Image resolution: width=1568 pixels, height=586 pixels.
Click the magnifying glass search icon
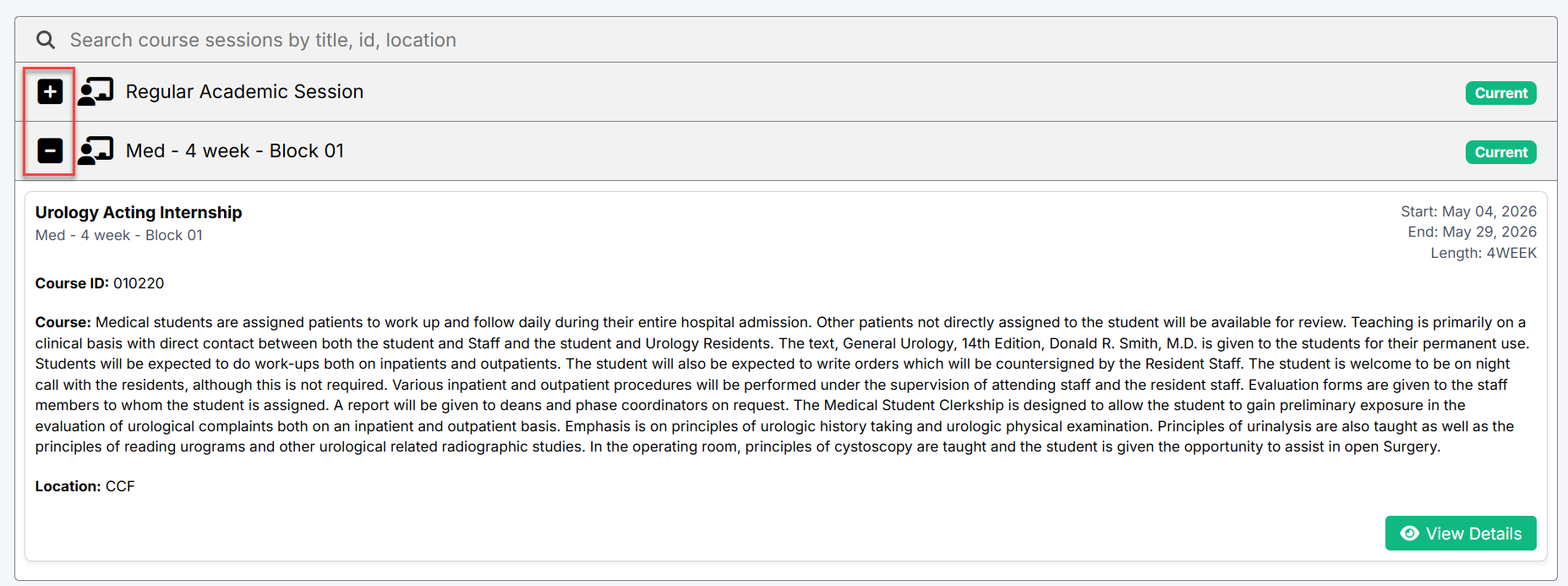pos(46,40)
